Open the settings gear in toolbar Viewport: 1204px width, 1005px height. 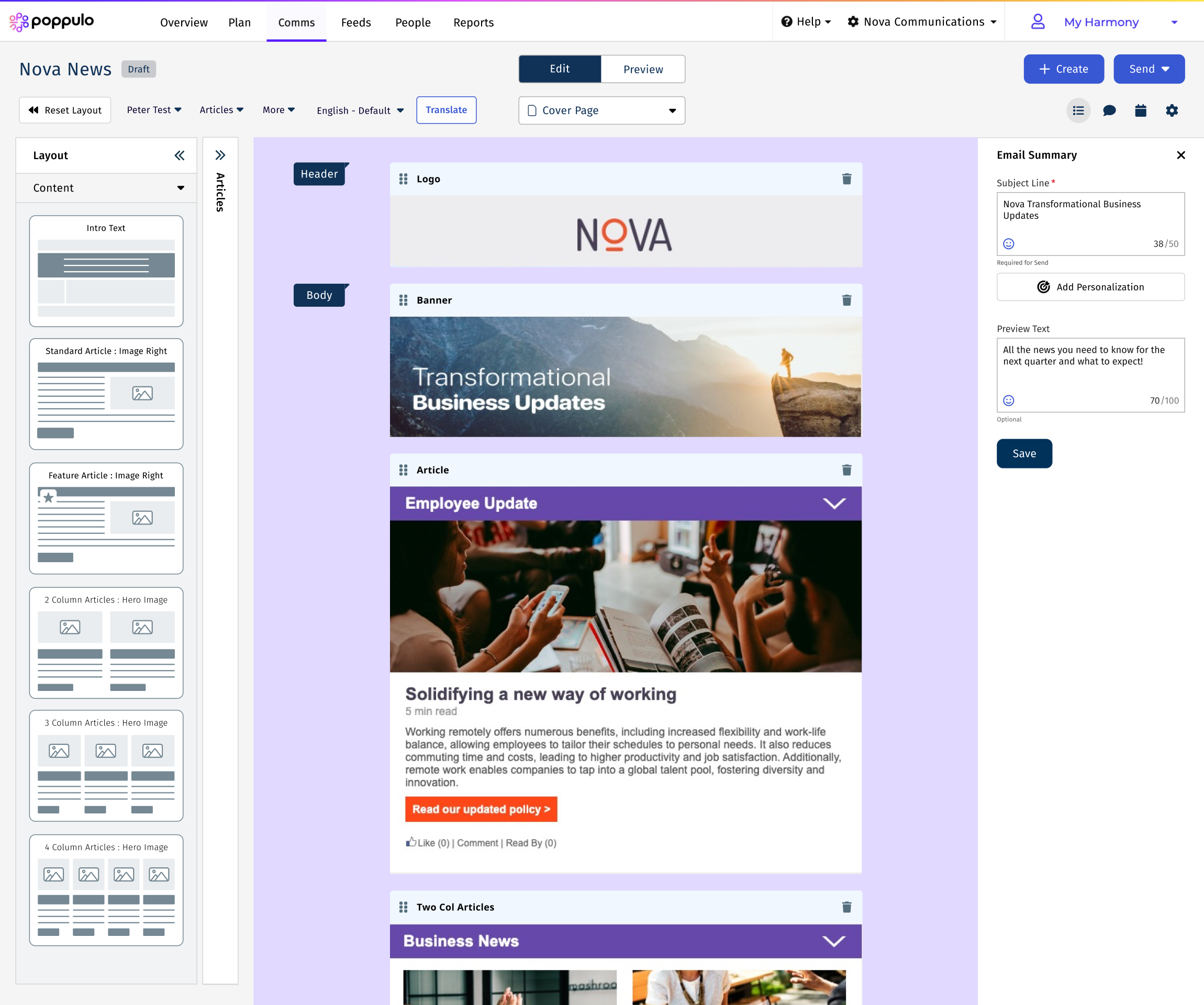coord(1172,110)
